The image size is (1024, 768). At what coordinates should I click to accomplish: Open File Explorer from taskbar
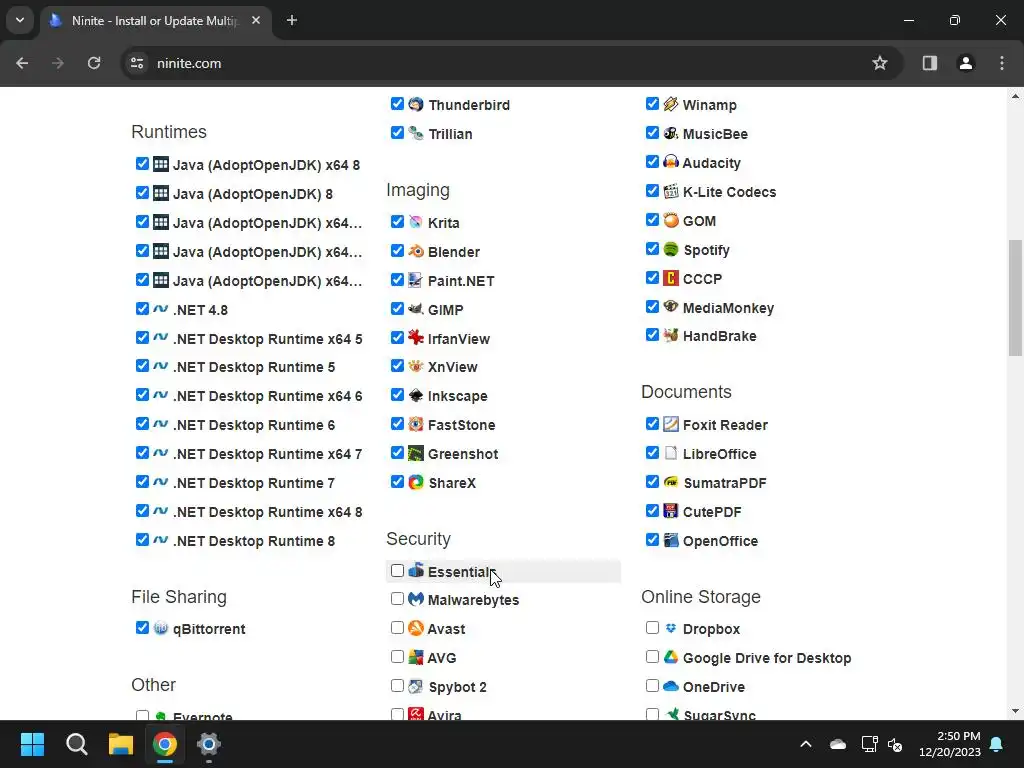coord(121,744)
